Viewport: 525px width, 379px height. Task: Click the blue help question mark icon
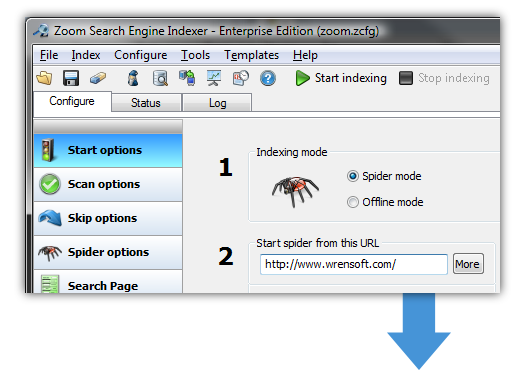point(268,79)
